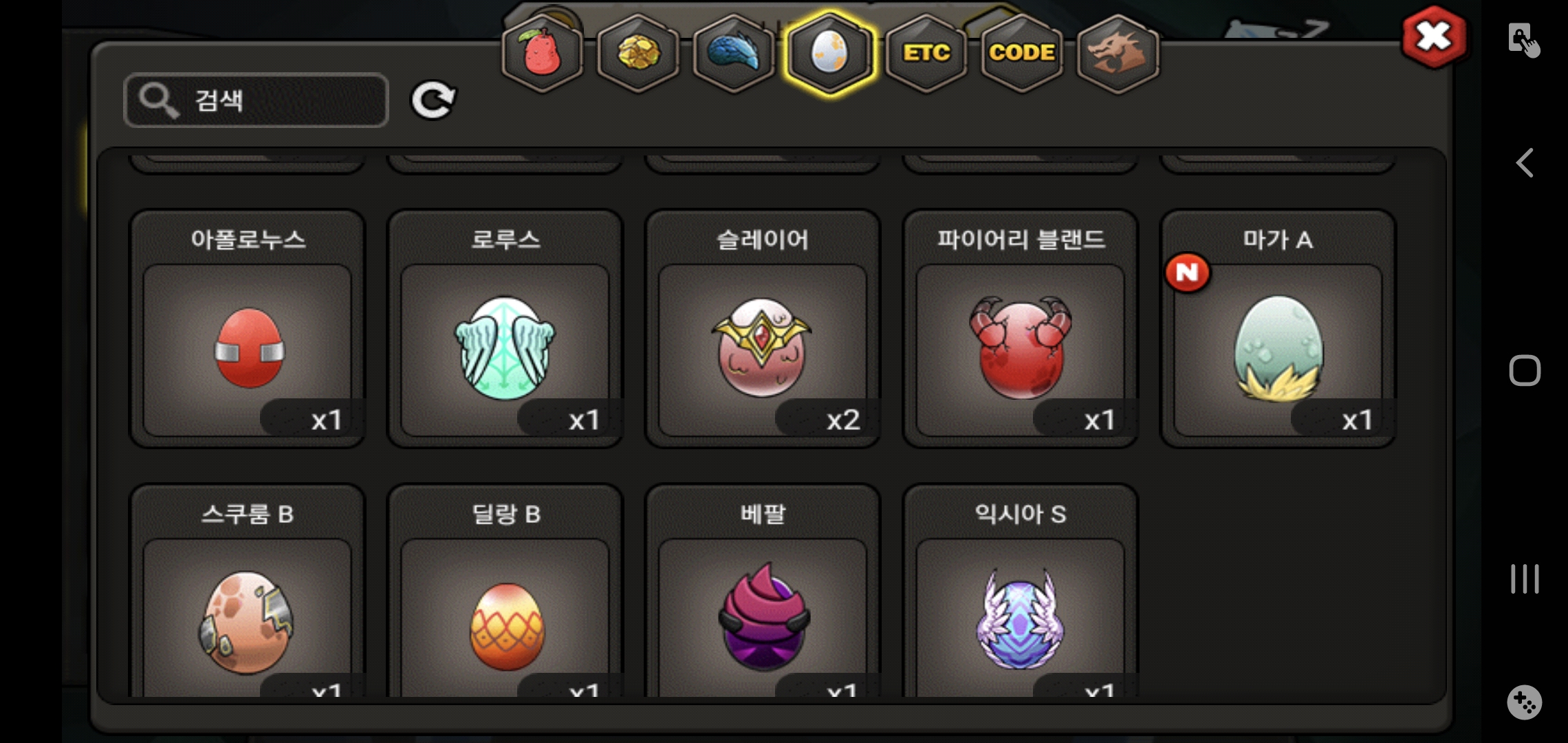
Task: Open the dragon head category tab
Action: pos(1118,54)
